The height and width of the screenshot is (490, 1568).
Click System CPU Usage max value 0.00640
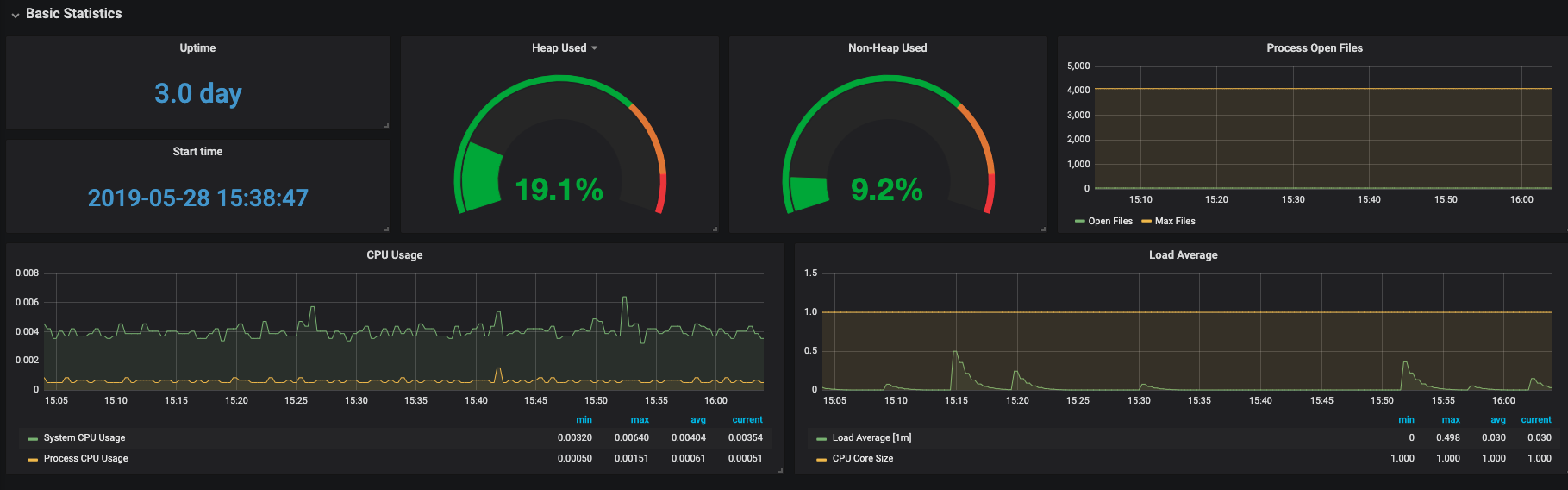tap(632, 438)
